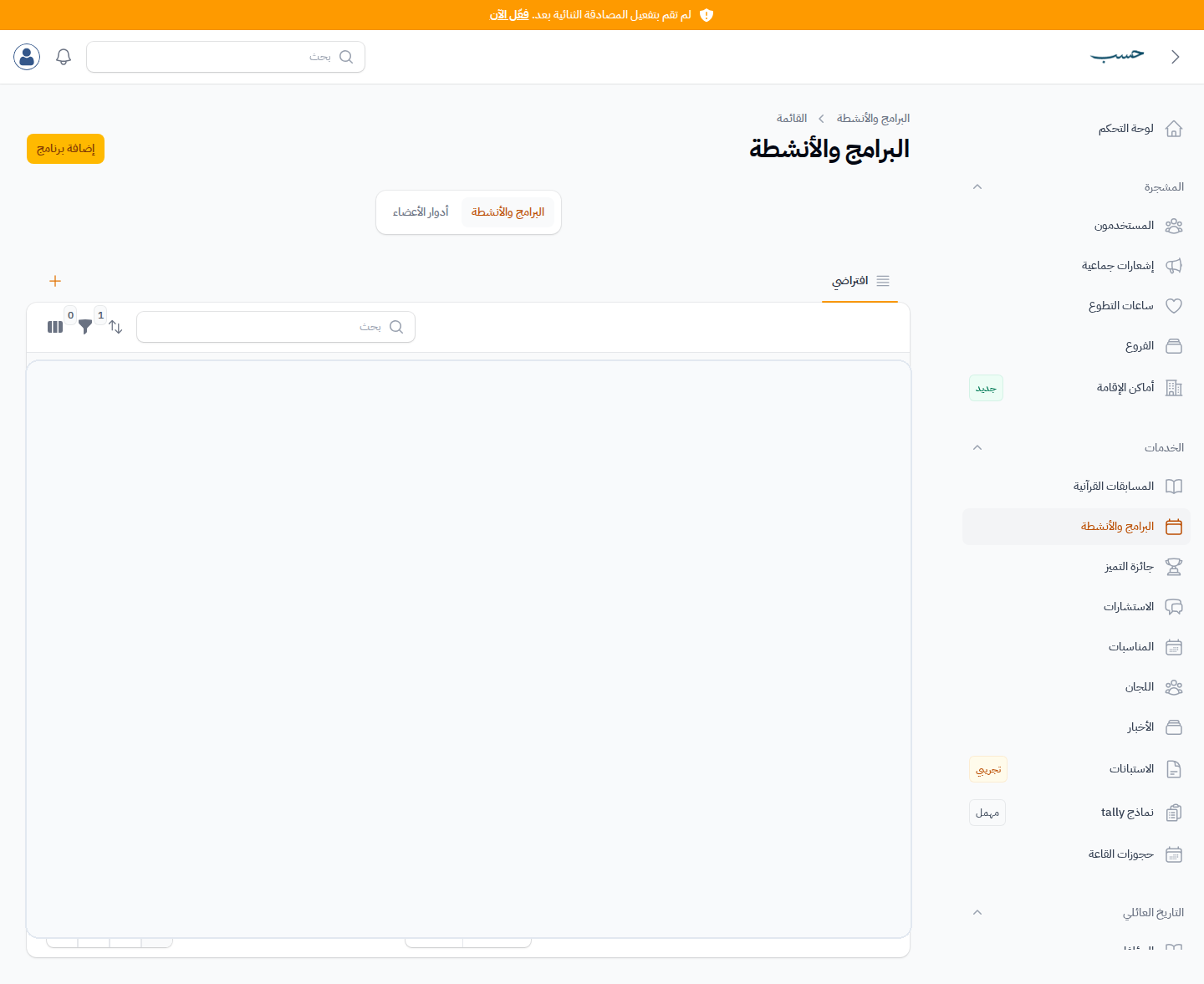The height and width of the screenshot is (984, 1204).
Task: Click the search magnifier in the top bar
Action: (x=346, y=57)
